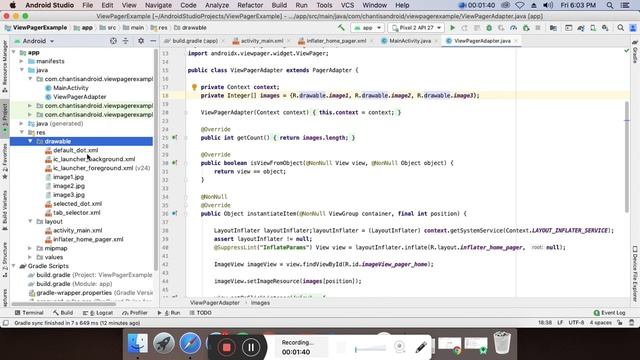This screenshot has width=640, height=360.
Task: Click the Stop toolbar icon
Action: [x=538, y=28]
